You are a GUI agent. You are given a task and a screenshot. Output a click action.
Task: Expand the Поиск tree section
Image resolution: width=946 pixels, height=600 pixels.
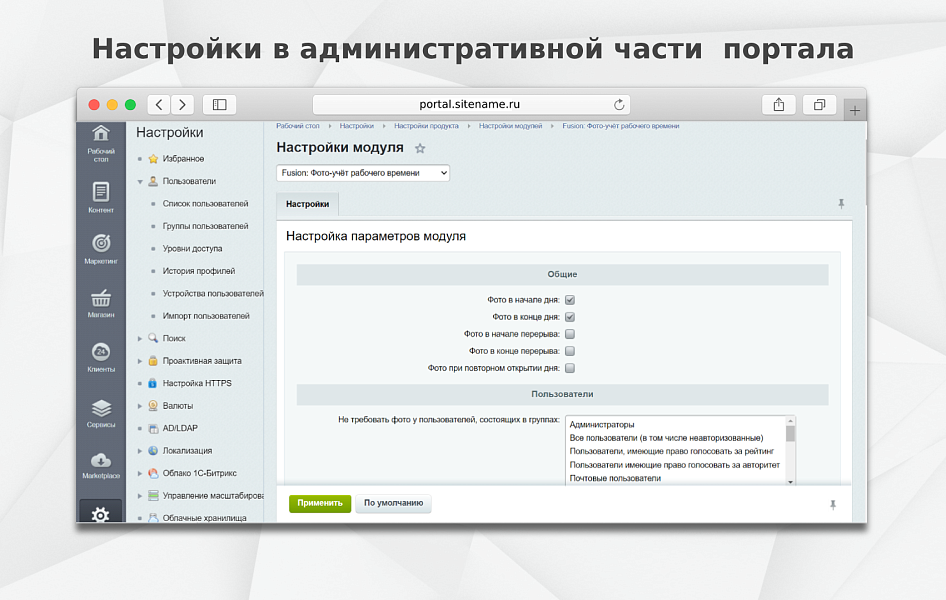pyautogui.click(x=141, y=338)
